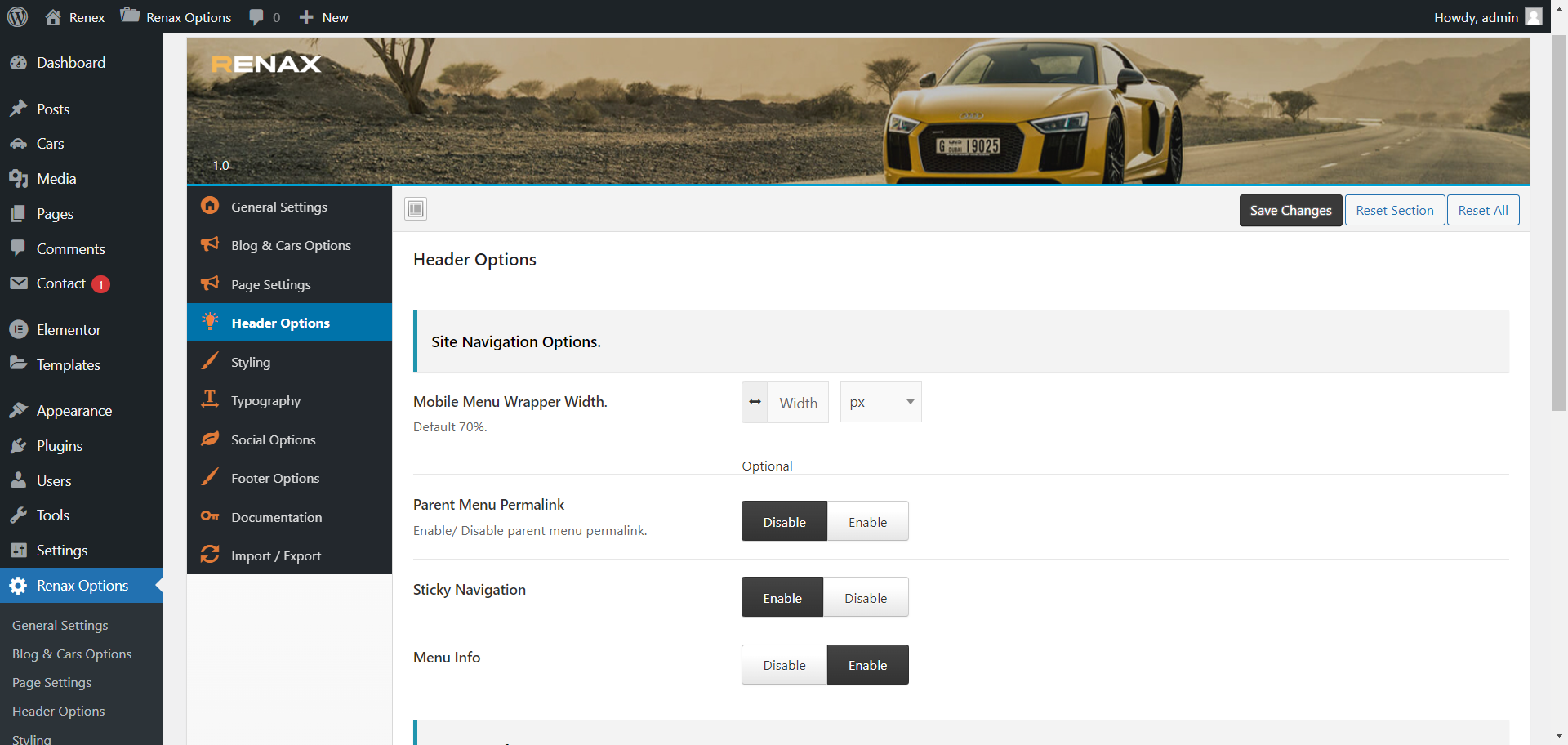Click the Contact envelope icon

pos(18,283)
